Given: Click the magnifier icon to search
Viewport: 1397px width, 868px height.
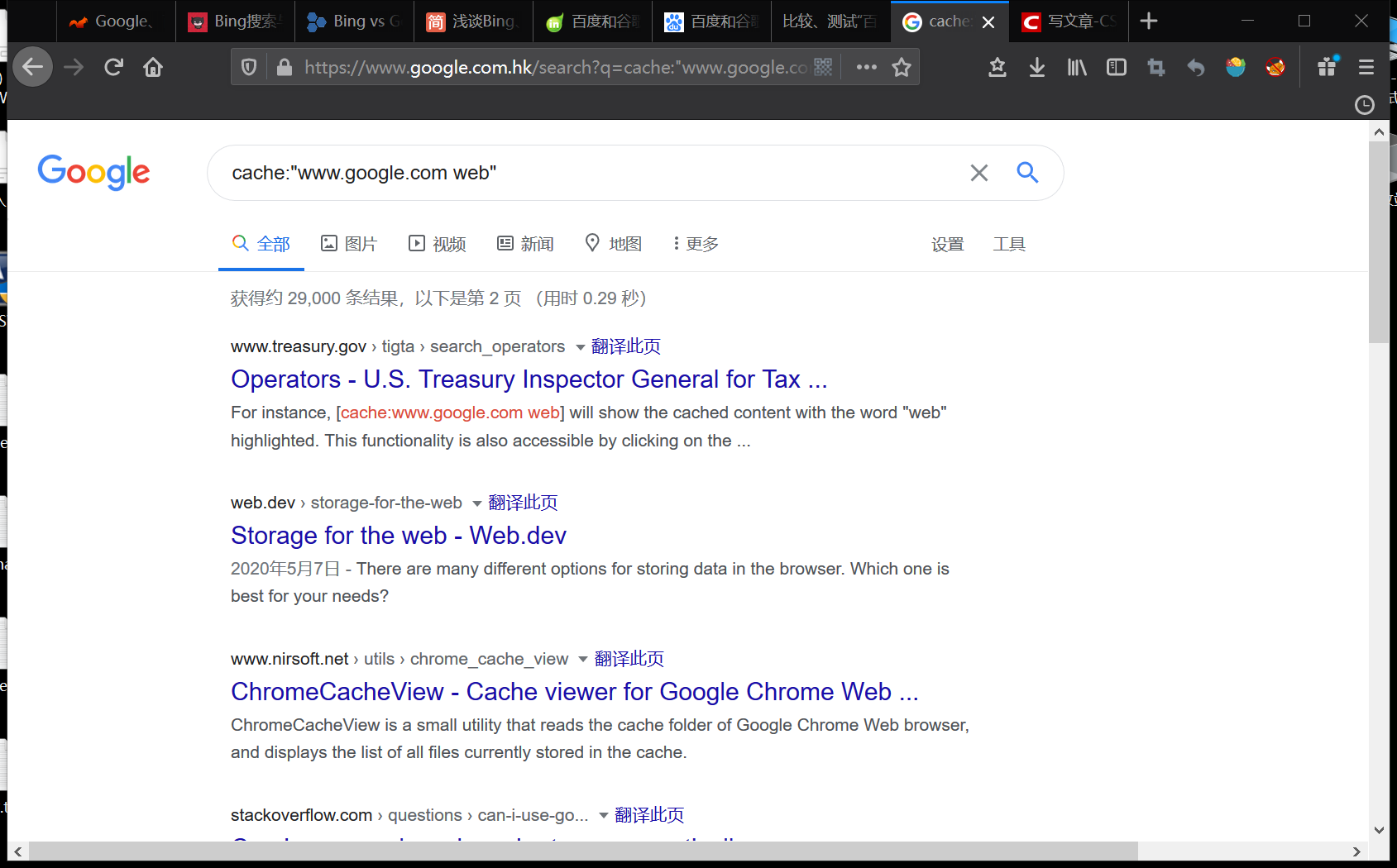Looking at the screenshot, I should pyautogui.click(x=1027, y=173).
